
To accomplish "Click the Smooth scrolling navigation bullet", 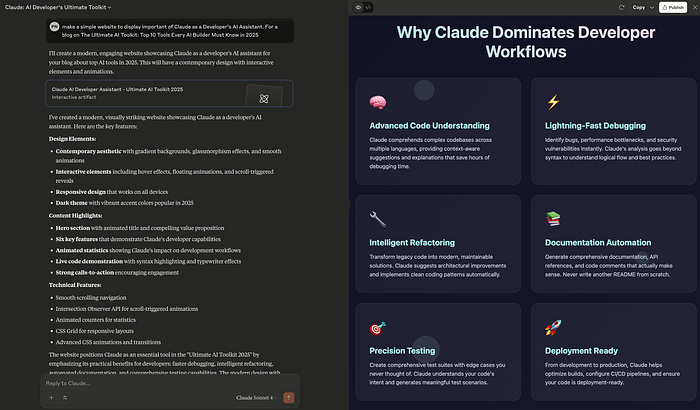I will point(91,297).
